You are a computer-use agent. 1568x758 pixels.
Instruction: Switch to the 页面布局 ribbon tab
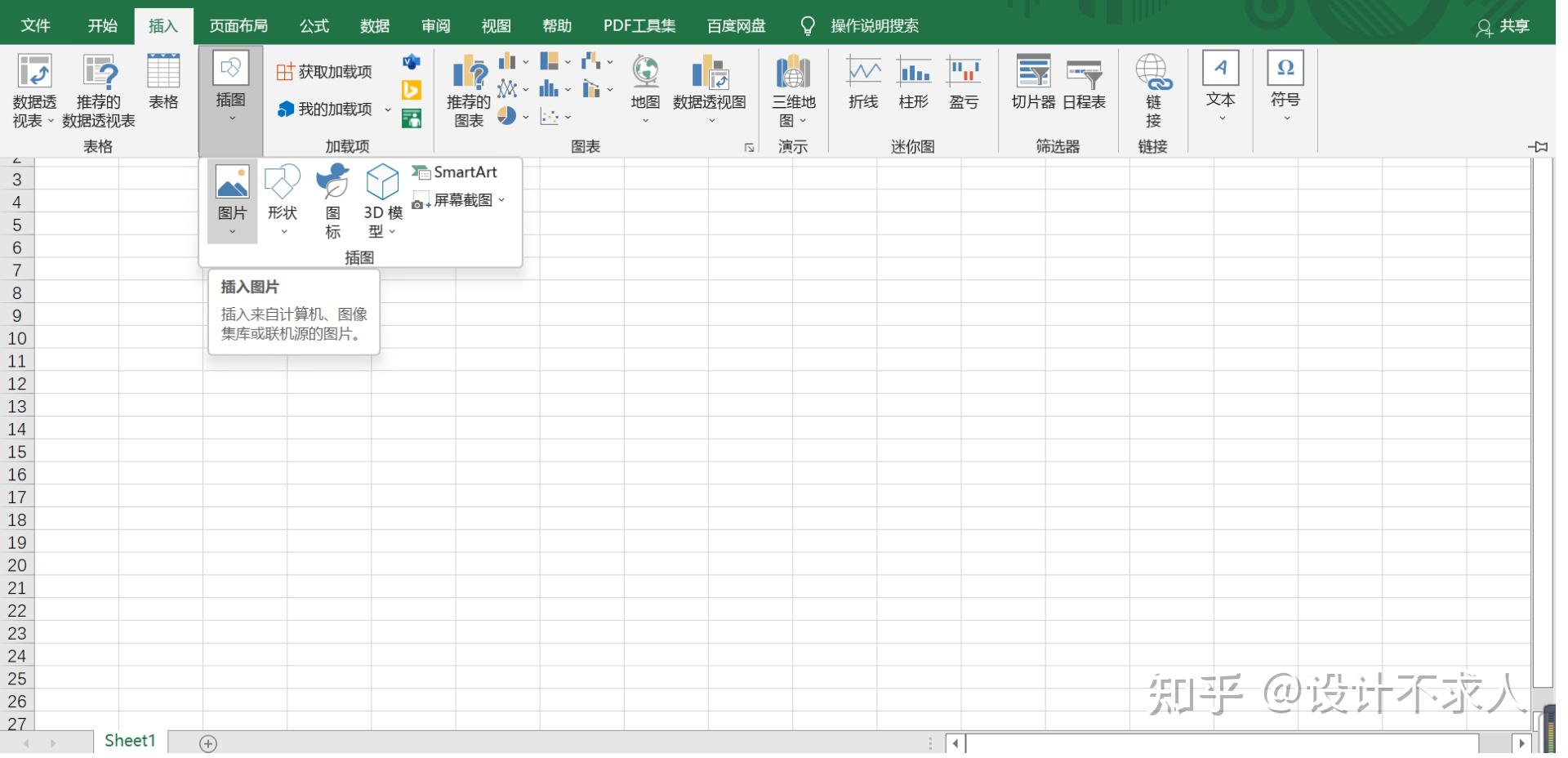(238, 25)
